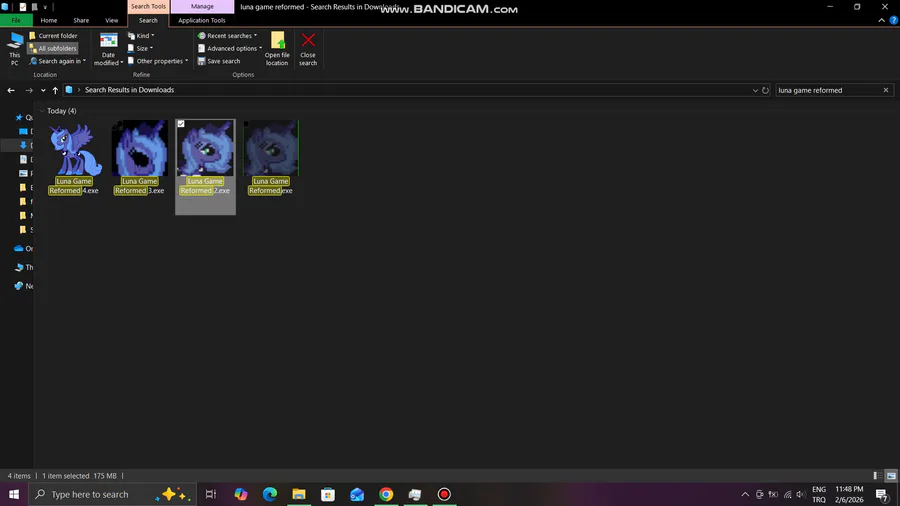Click the Search Tools contextual tab header
This screenshot has height=506, width=900.
(x=148, y=6)
